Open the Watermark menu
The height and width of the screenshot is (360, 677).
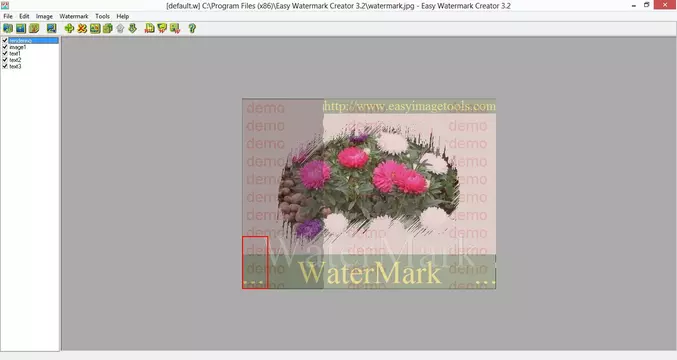74,16
